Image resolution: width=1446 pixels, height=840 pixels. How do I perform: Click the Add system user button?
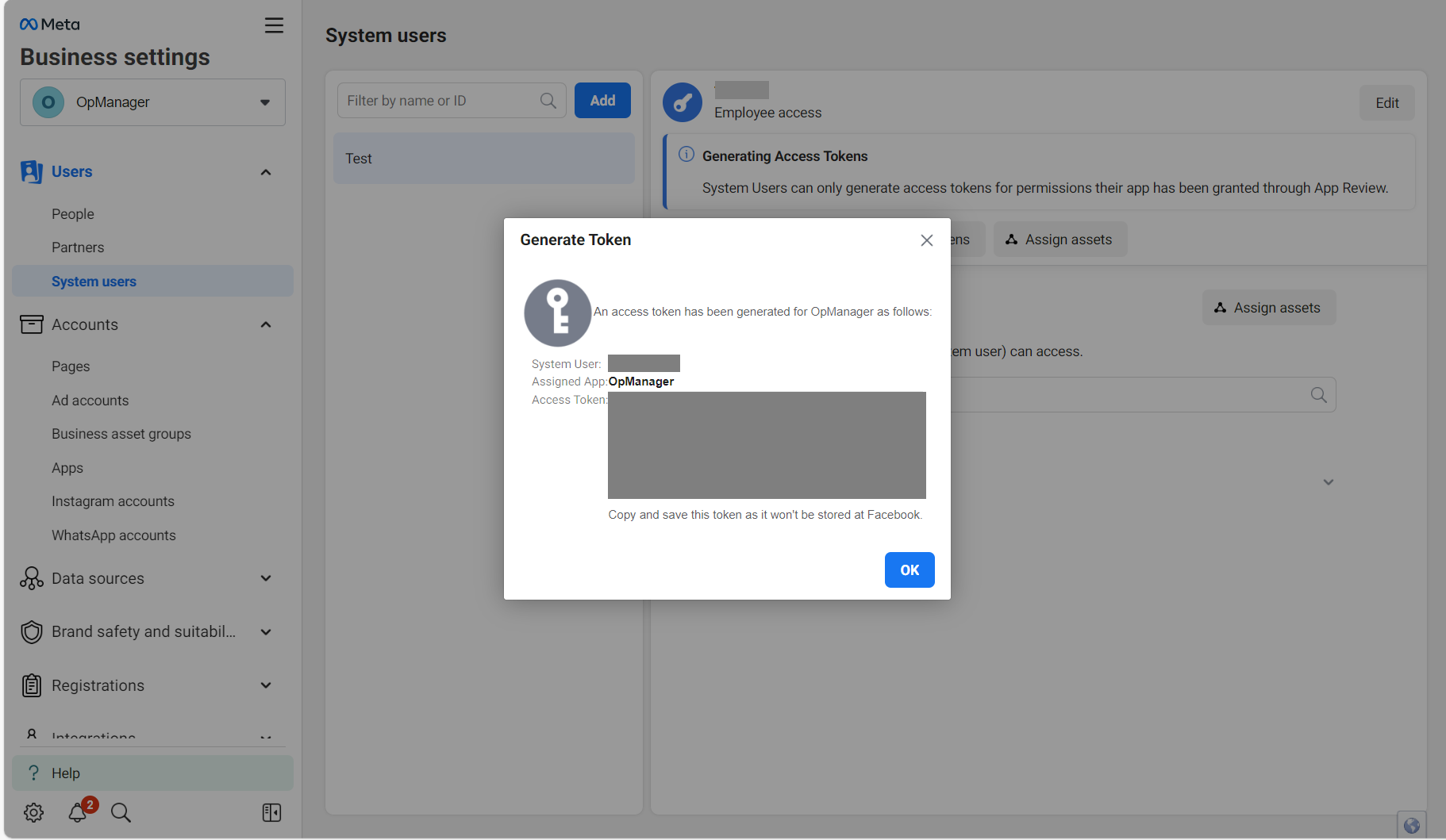(602, 101)
